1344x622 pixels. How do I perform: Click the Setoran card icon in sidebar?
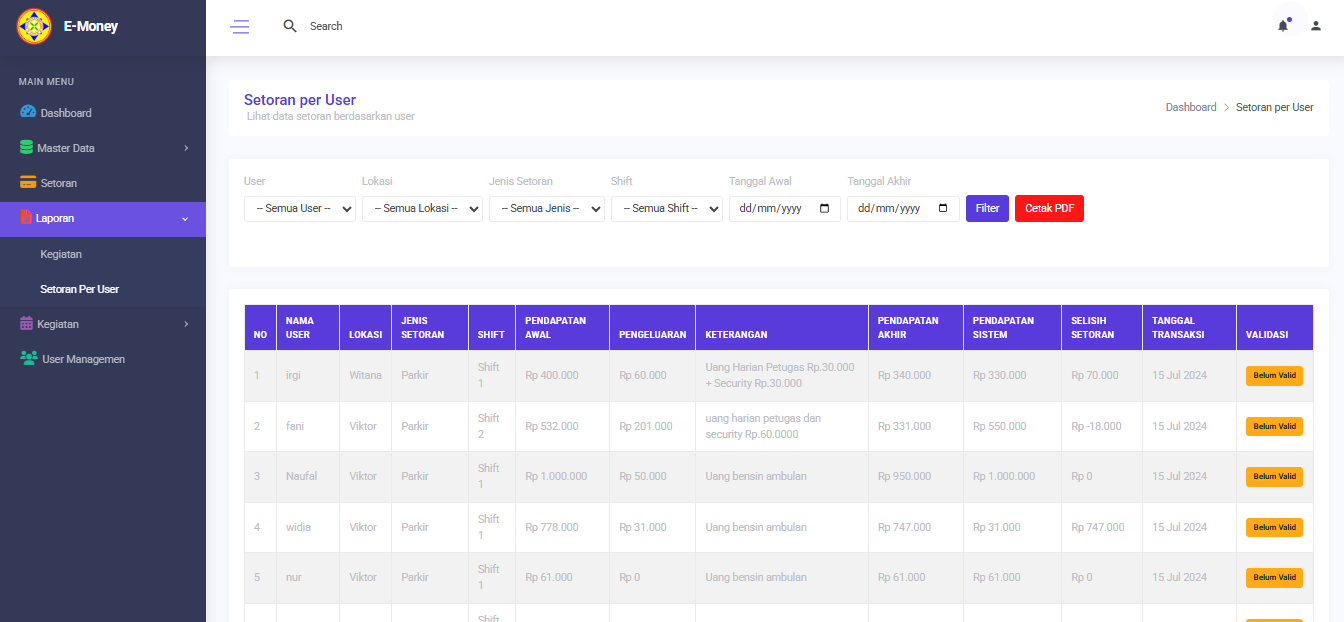coord(28,183)
